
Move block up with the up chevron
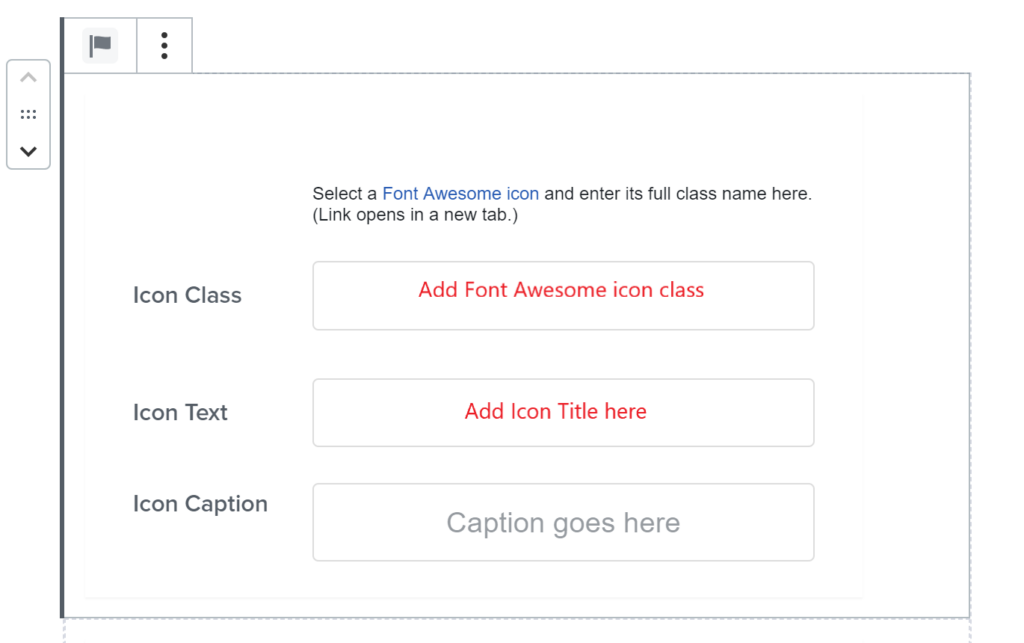pyautogui.click(x=28, y=78)
